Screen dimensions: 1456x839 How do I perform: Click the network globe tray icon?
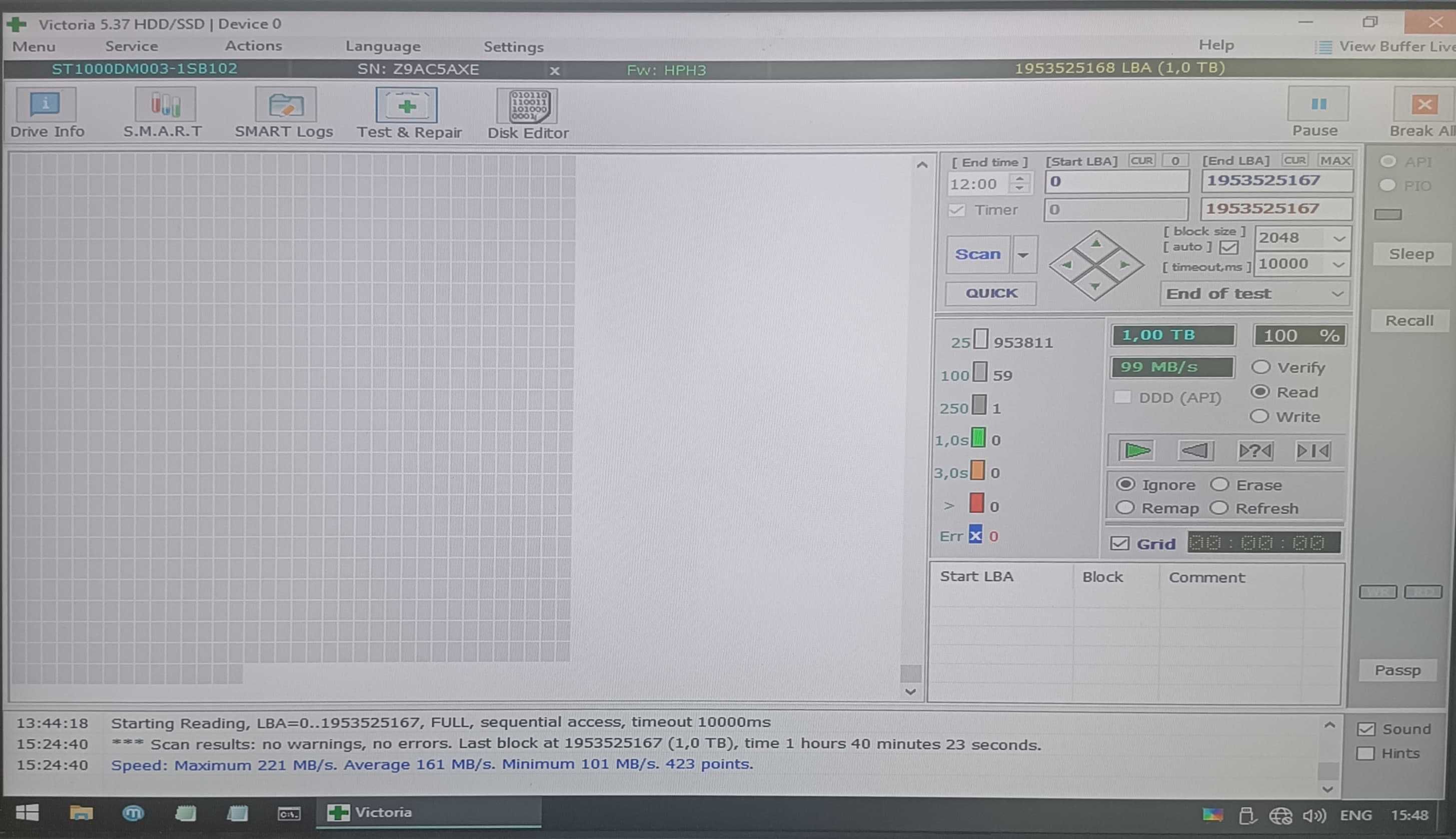point(1280,815)
